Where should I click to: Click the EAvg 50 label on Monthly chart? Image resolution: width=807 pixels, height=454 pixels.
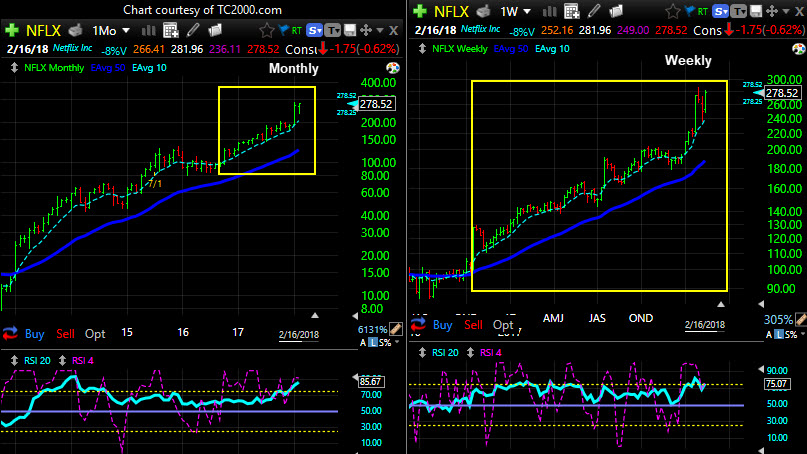108,68
